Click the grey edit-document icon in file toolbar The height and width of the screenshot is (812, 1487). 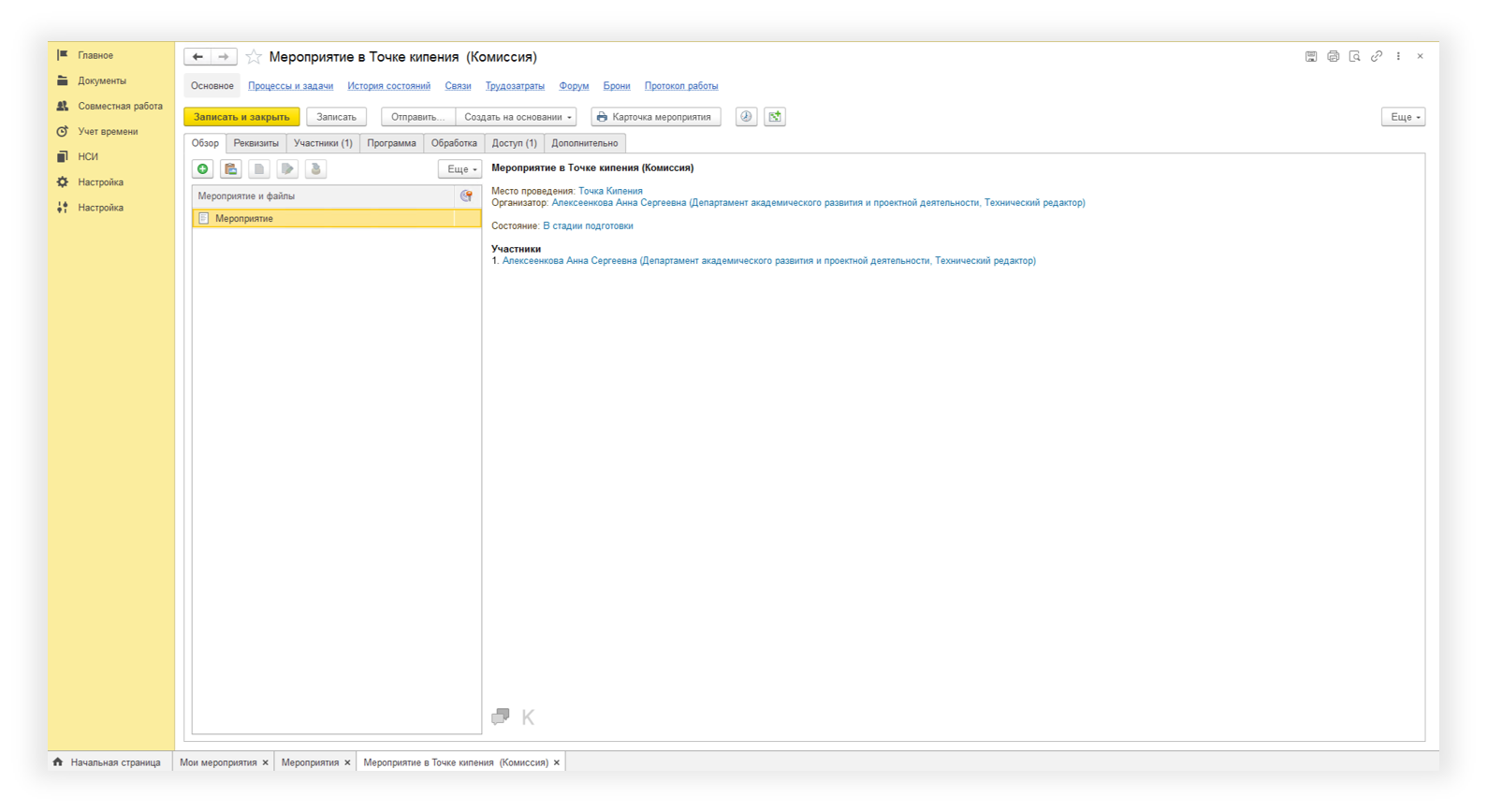(287, 169)
